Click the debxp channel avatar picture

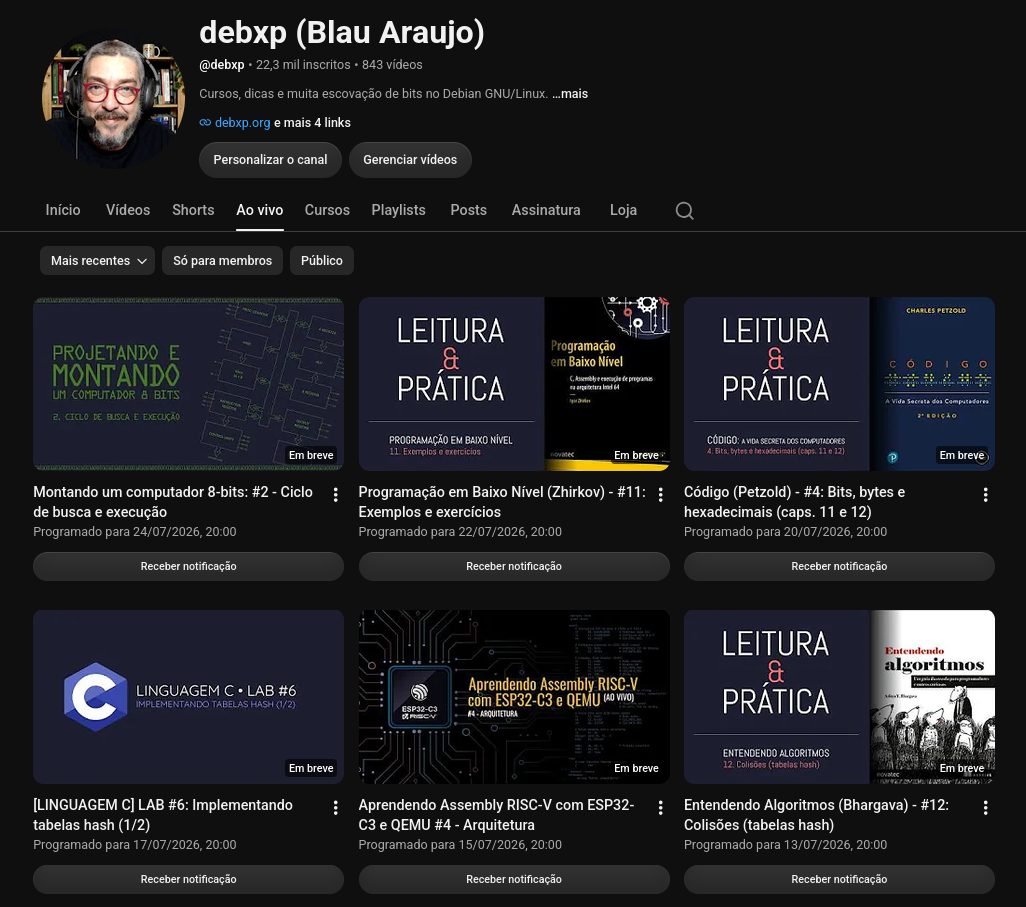(113, 99)
